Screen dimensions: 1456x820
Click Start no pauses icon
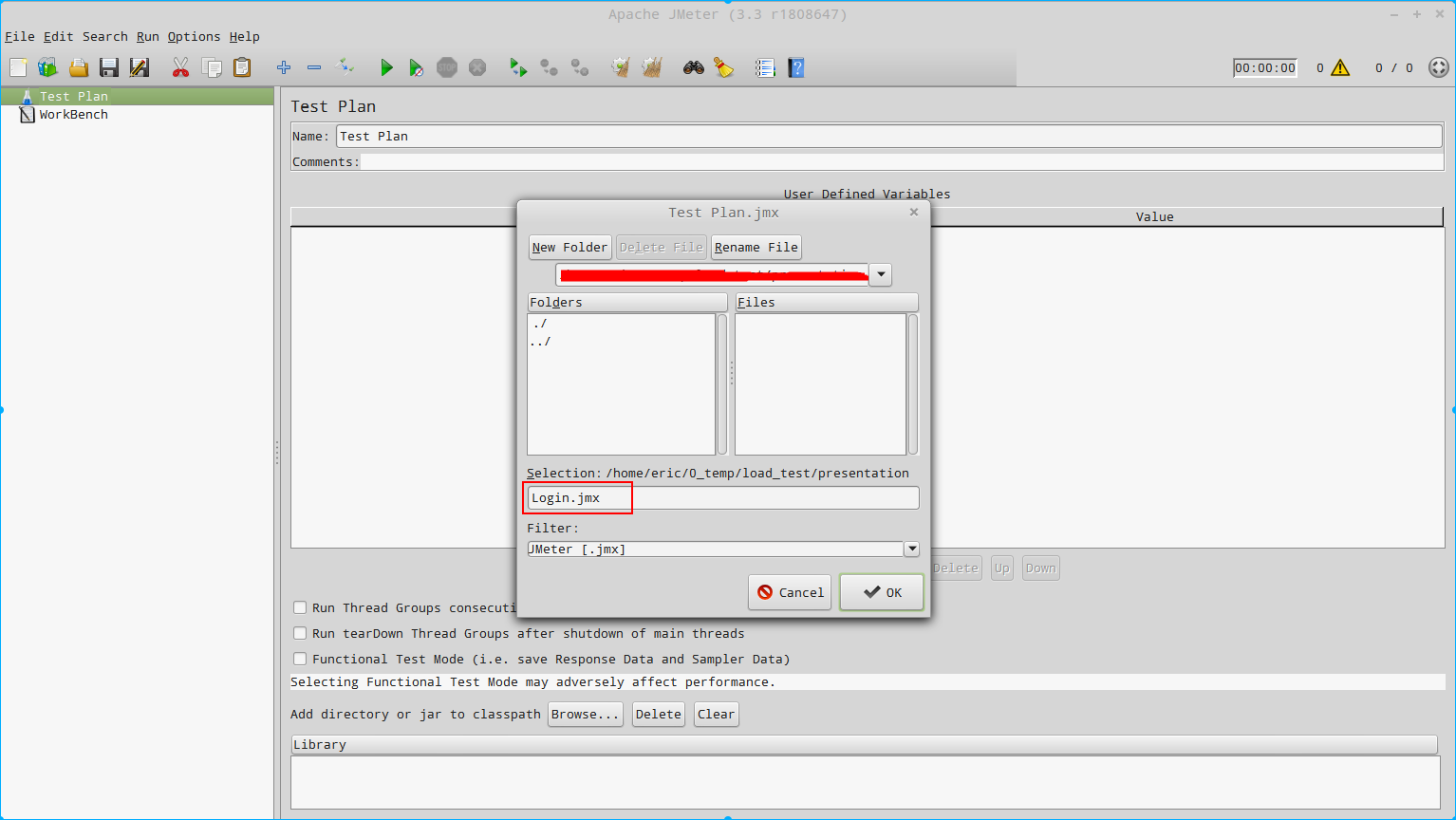[416, 67]
